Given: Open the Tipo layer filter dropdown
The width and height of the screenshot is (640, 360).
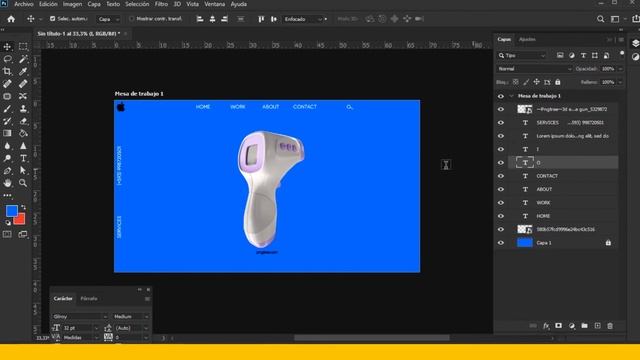Looking at the screenshot, I should tap(521, 55).
